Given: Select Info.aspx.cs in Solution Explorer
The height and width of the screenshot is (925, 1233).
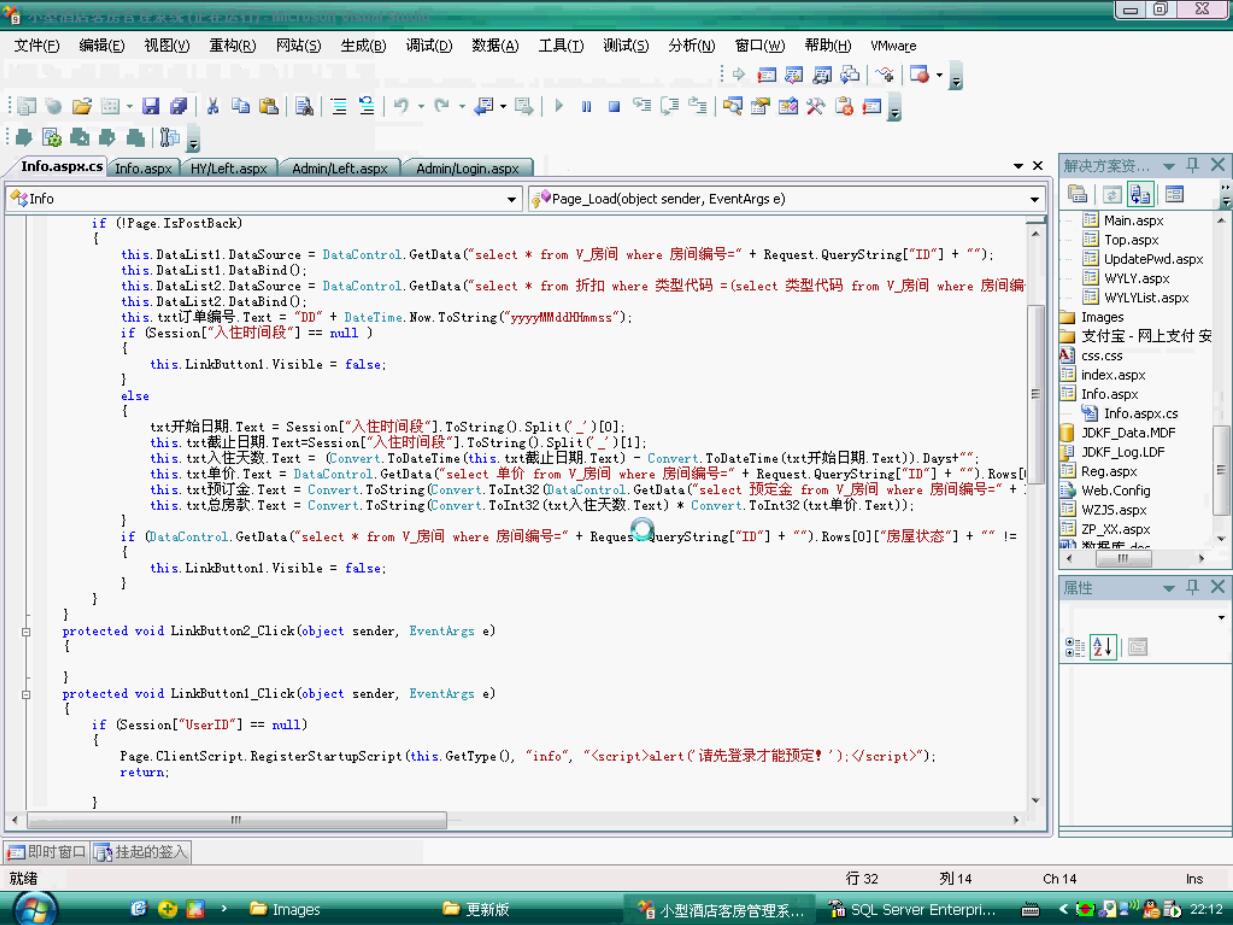Looking at the screenshot, I should tap(1140, 413).
